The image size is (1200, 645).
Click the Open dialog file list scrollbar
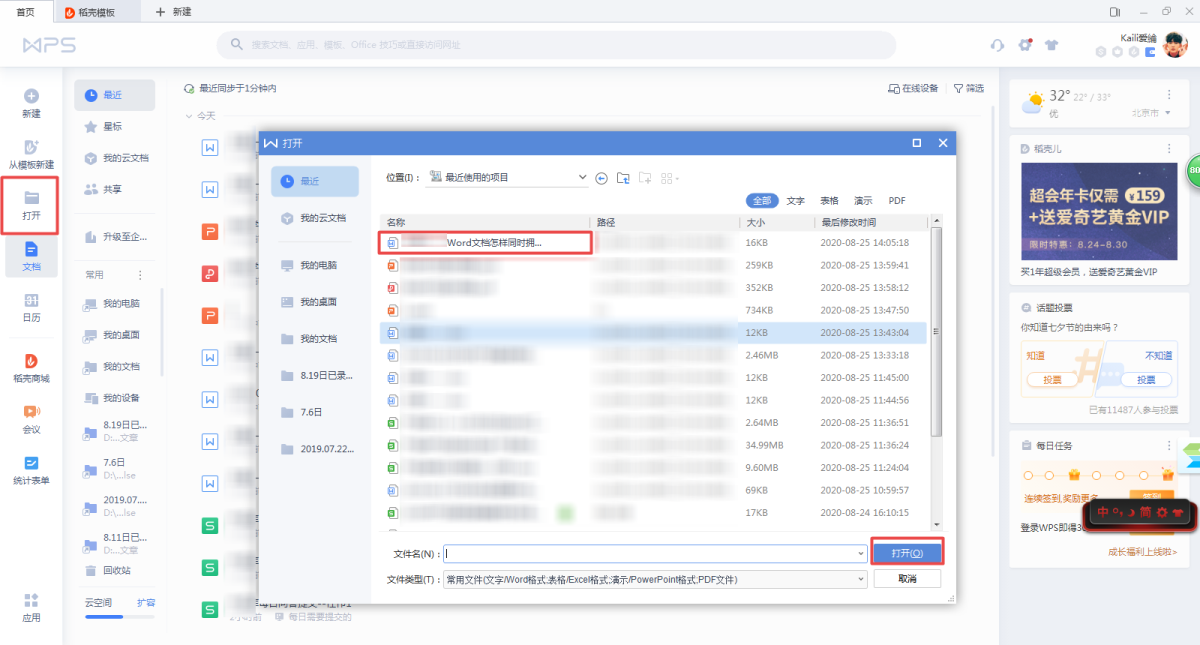(x=935, y=330)
